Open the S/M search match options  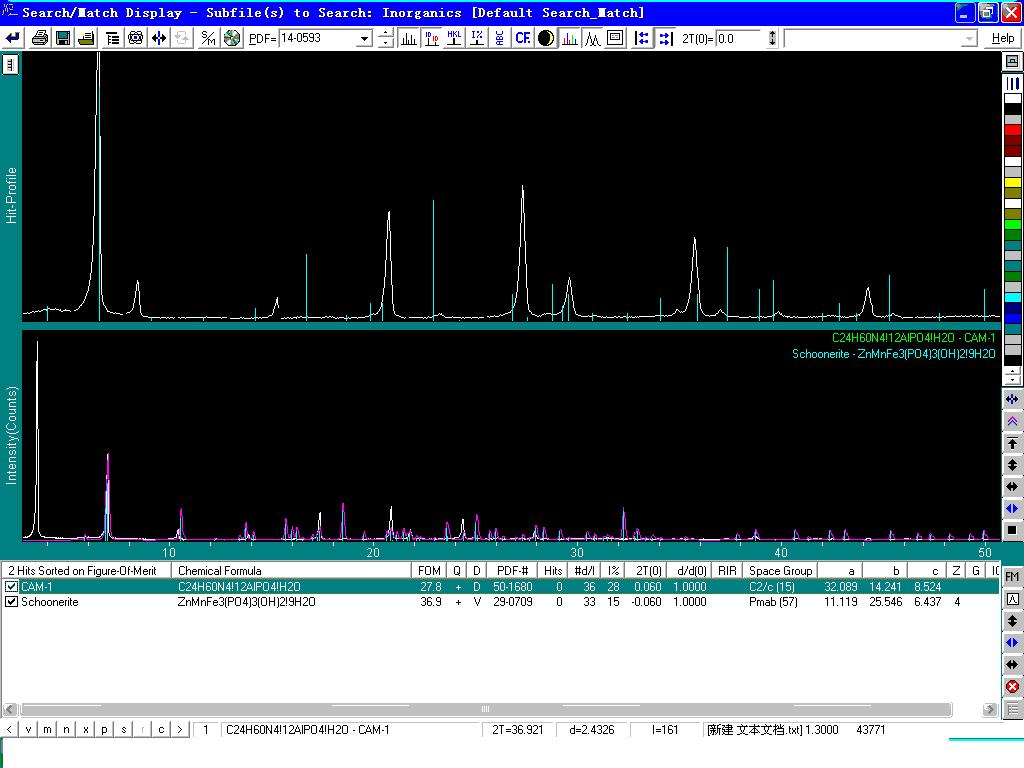coord(208,39)
